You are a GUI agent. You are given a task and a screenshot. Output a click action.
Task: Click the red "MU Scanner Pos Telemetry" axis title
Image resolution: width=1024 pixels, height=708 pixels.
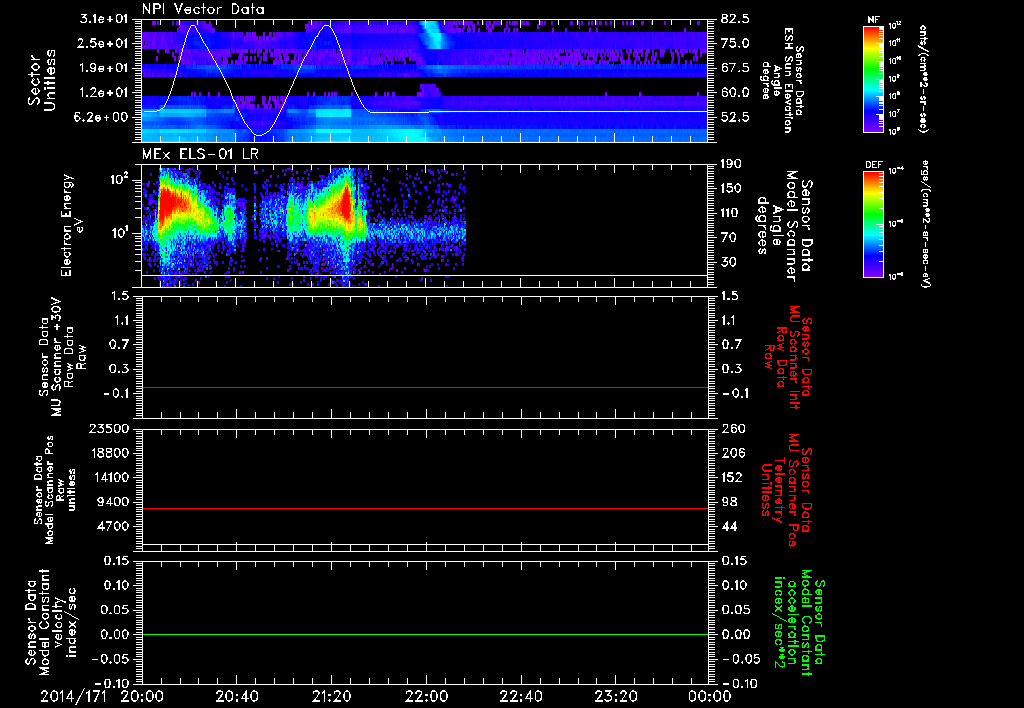(x=786, y=490)
